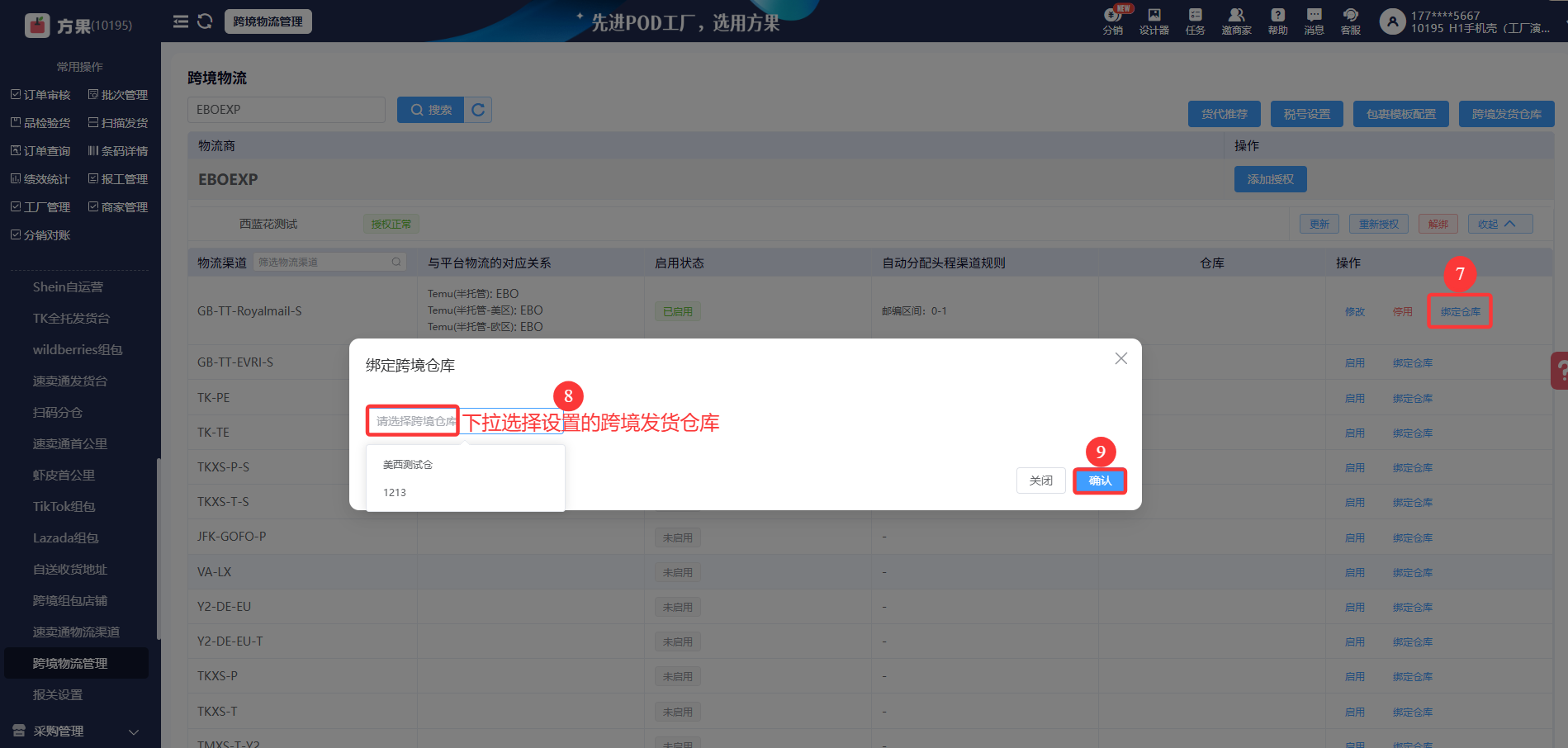This screenshot has width=1568, height=748.
Task: Open 扫描发货 shortcut
Action: 118,123
